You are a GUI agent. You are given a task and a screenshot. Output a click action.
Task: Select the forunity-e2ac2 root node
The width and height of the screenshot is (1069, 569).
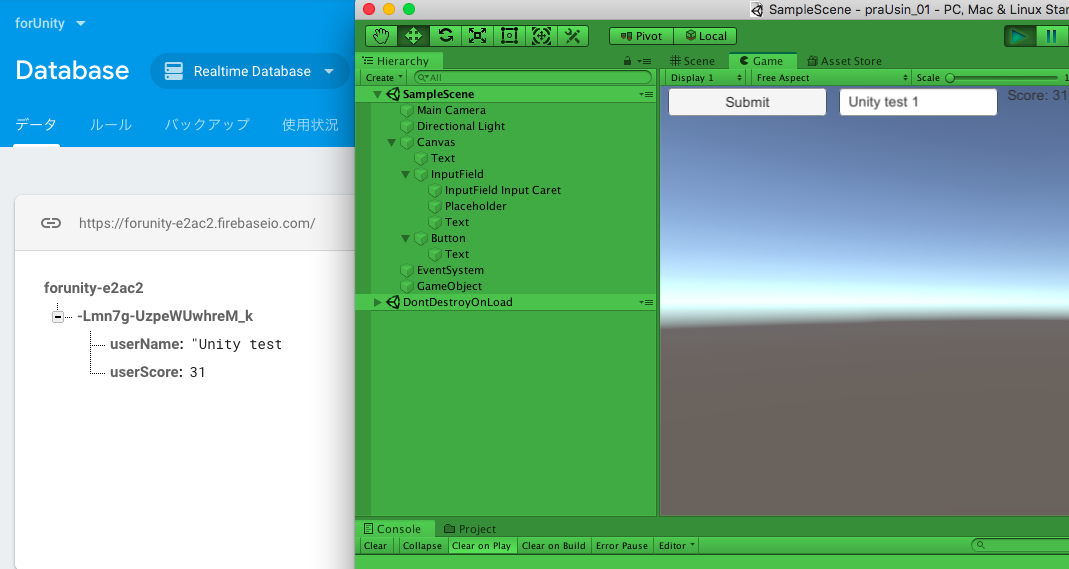[x=93, y=288]
